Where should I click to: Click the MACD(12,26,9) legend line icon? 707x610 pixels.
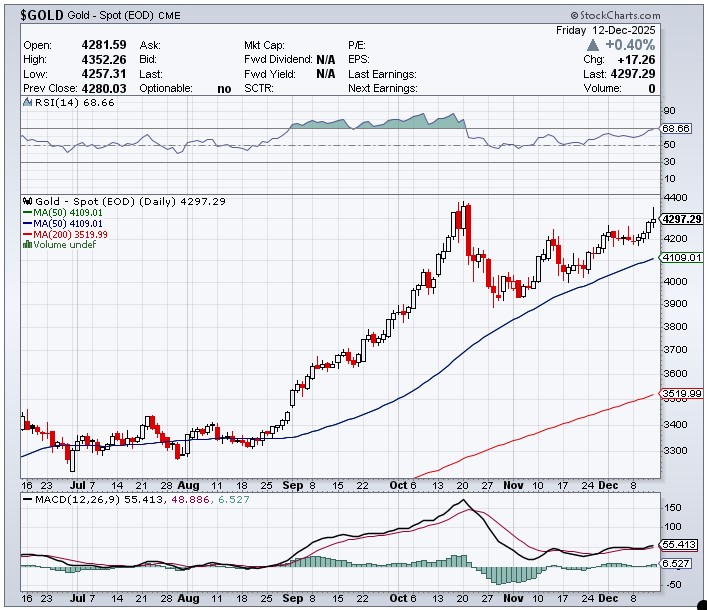point(27,497)
